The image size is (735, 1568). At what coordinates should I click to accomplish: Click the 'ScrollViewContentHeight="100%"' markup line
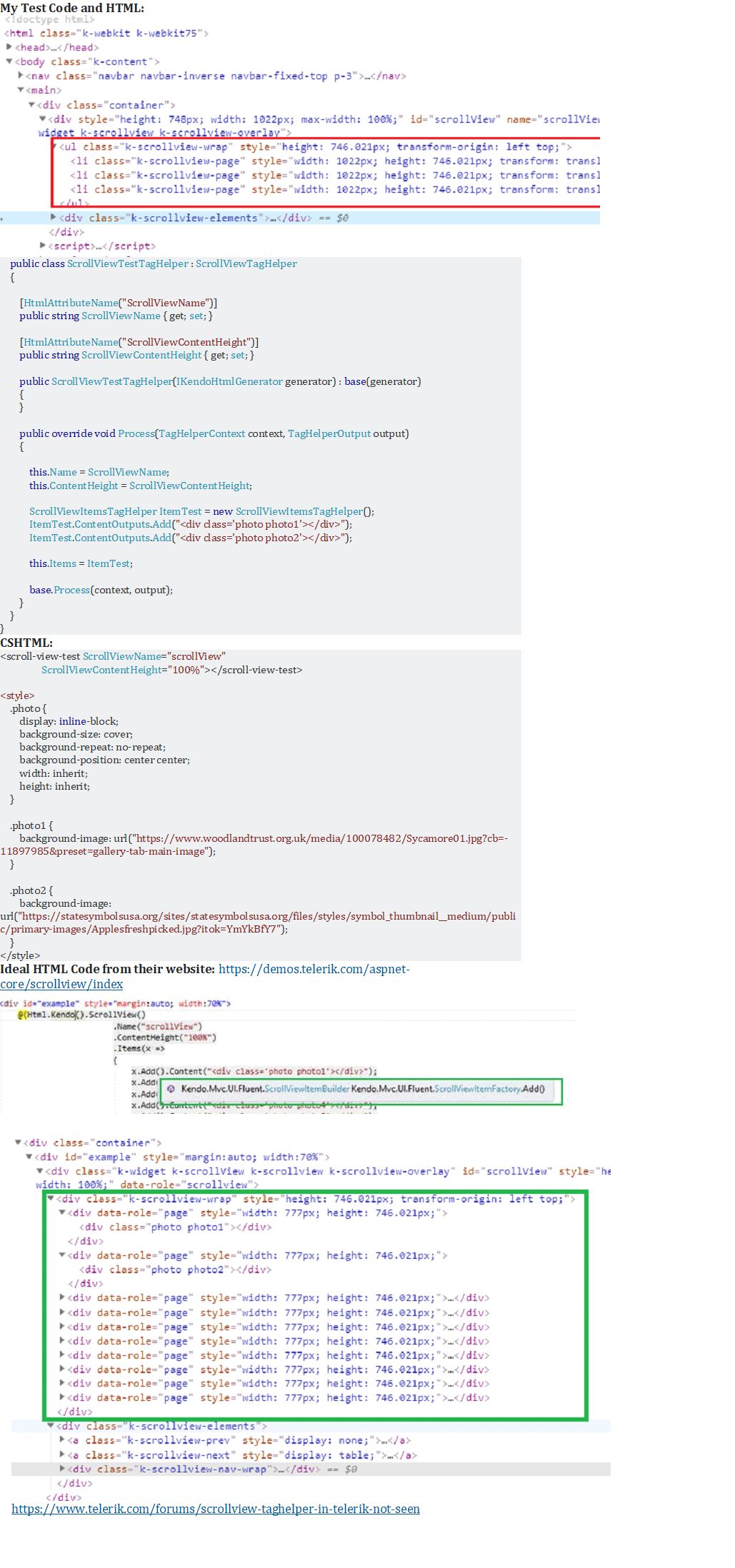tap(171, 670)
